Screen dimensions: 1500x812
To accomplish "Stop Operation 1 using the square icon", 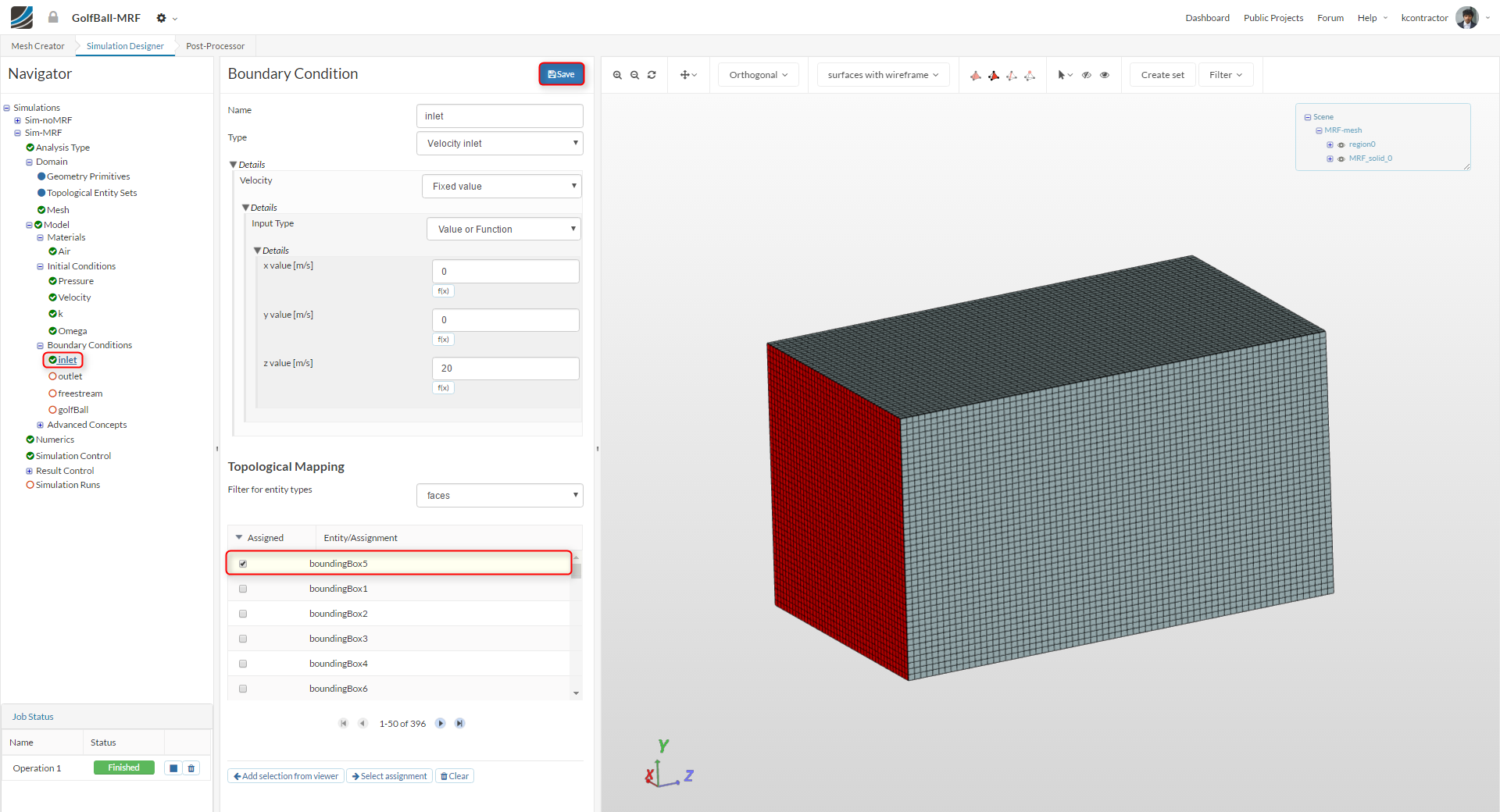I will [x=173, y=768].
